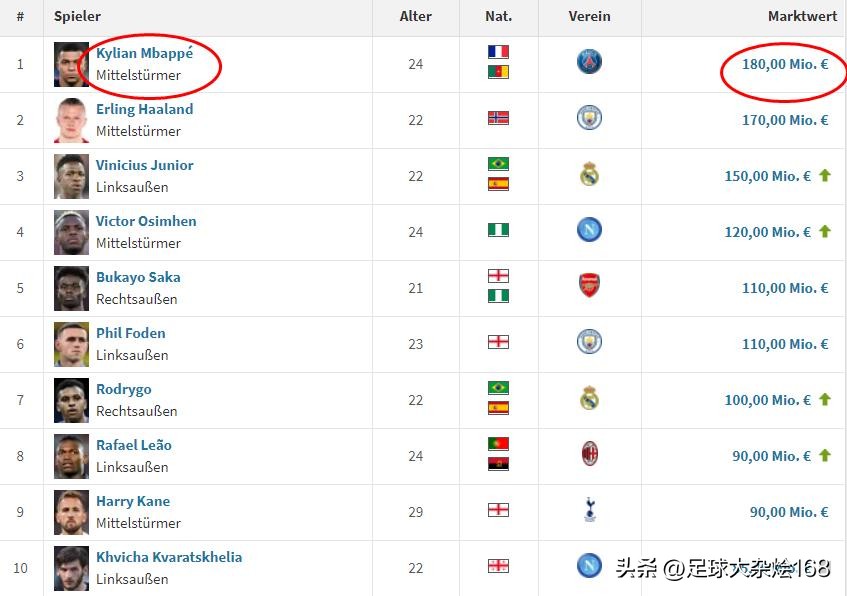
Task: Click Napoli crest in Victor Osimhen row
Action: pyautogui.click(x=589, y=231)
